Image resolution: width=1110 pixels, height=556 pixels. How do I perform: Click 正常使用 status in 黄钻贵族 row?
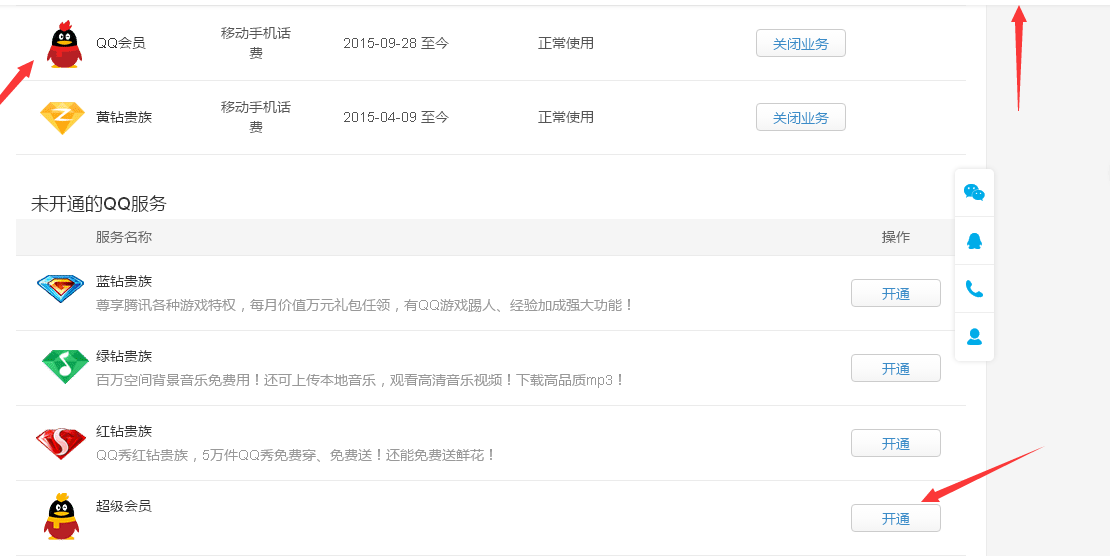tap(566, 117)
